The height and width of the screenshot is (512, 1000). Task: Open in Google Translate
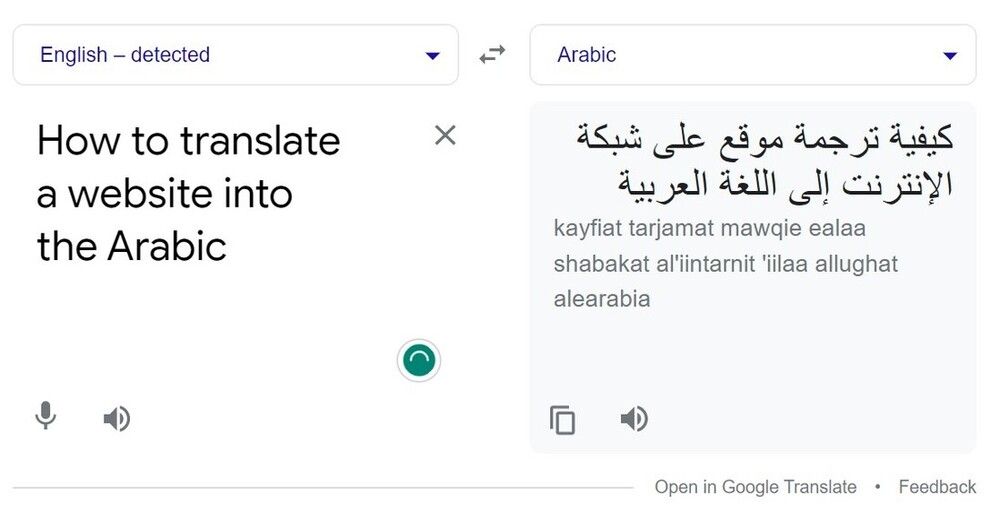[x=755, y=487]
